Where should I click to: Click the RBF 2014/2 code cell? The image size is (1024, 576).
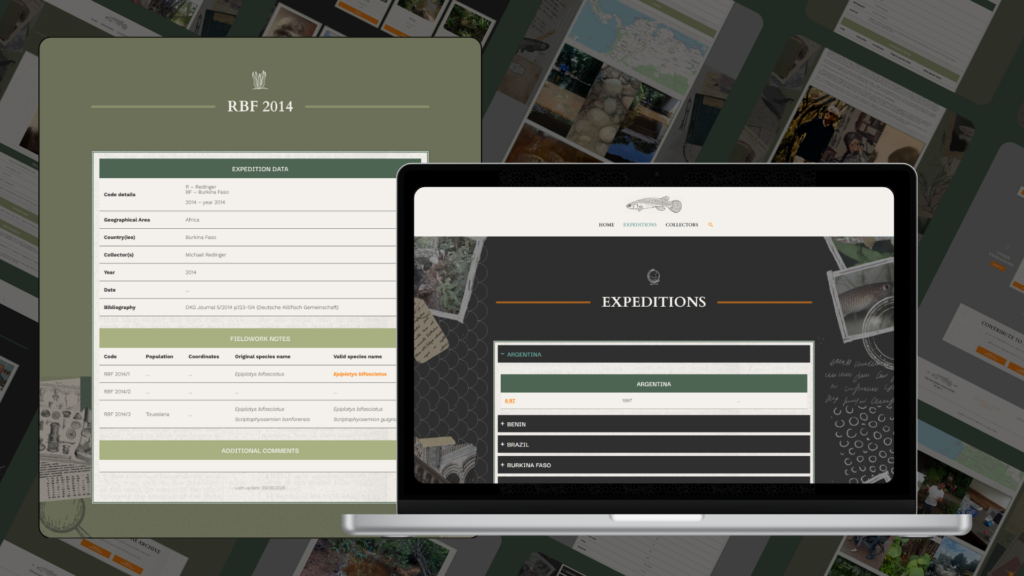pyautogui.click(x=117, y=392)
